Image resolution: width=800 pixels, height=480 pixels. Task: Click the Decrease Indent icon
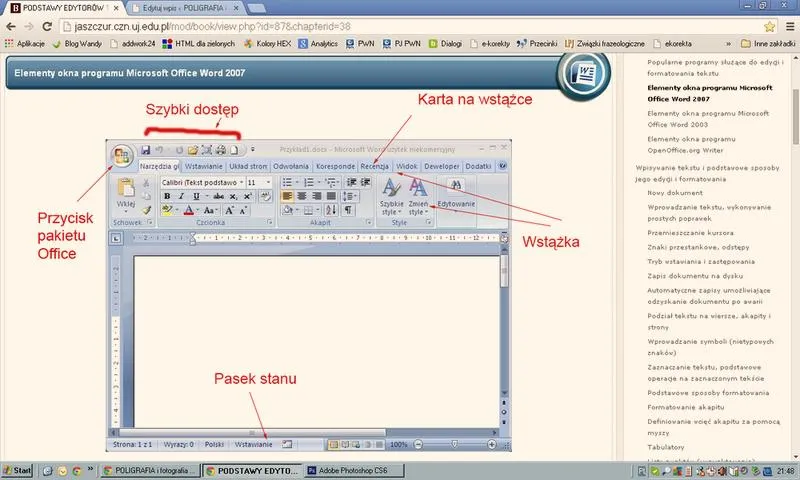click(352, 182)
